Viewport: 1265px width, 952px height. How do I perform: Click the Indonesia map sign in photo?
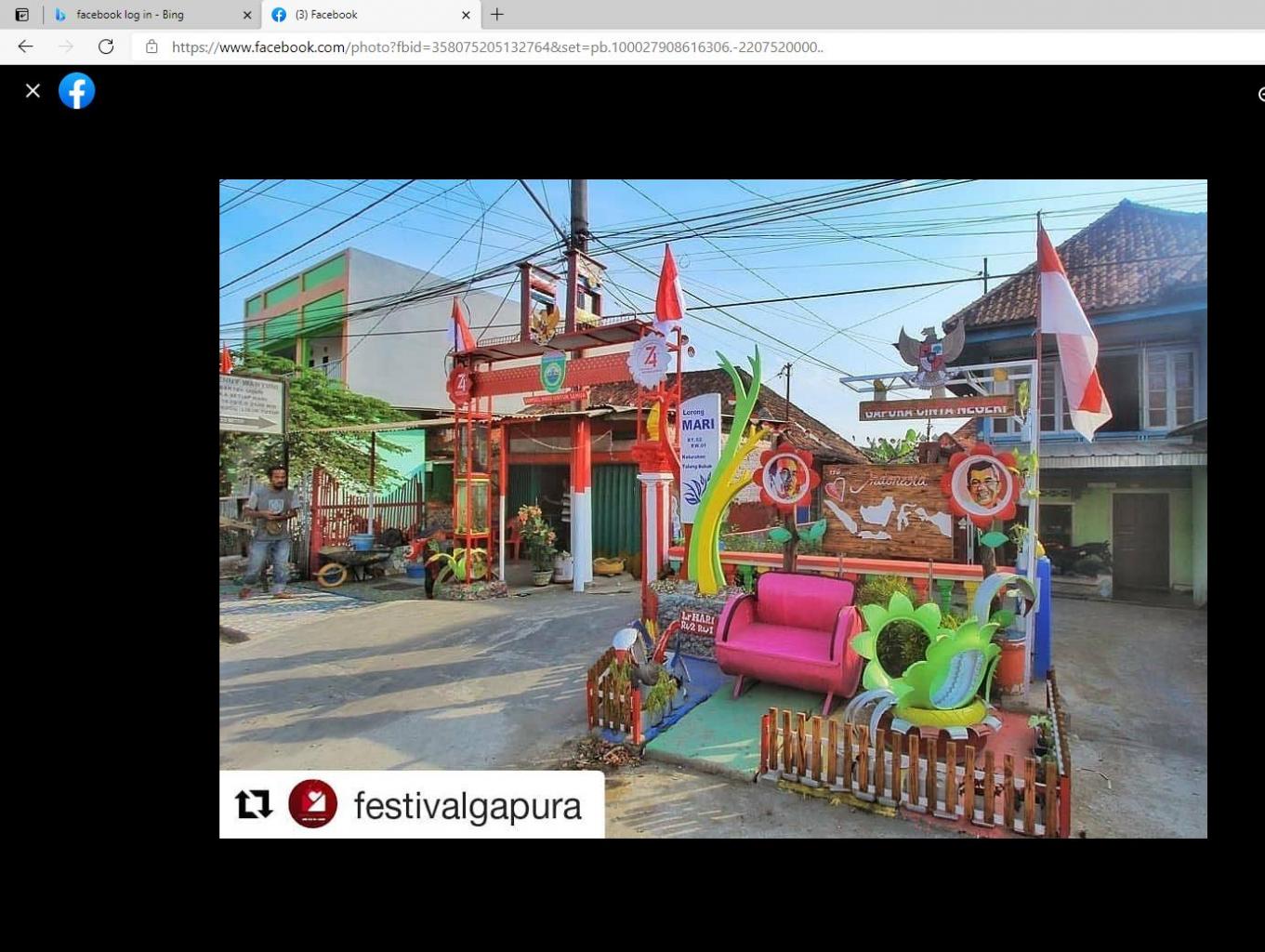pos(886,511)
